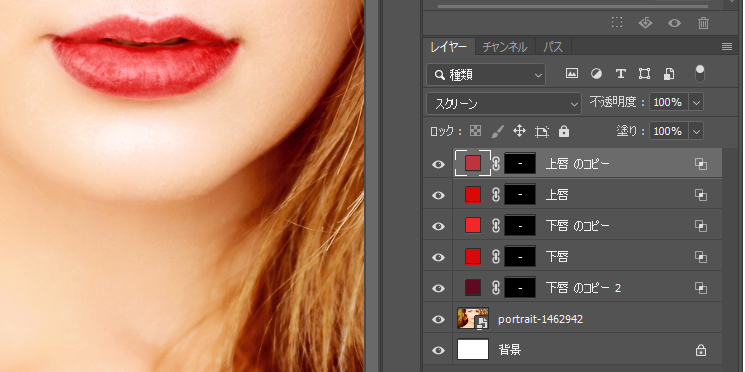Click blending options icon on 上唇 のコピー
The height and width of the screenshot is (372, 745).
pyautogui.click(x=701, y=164)
